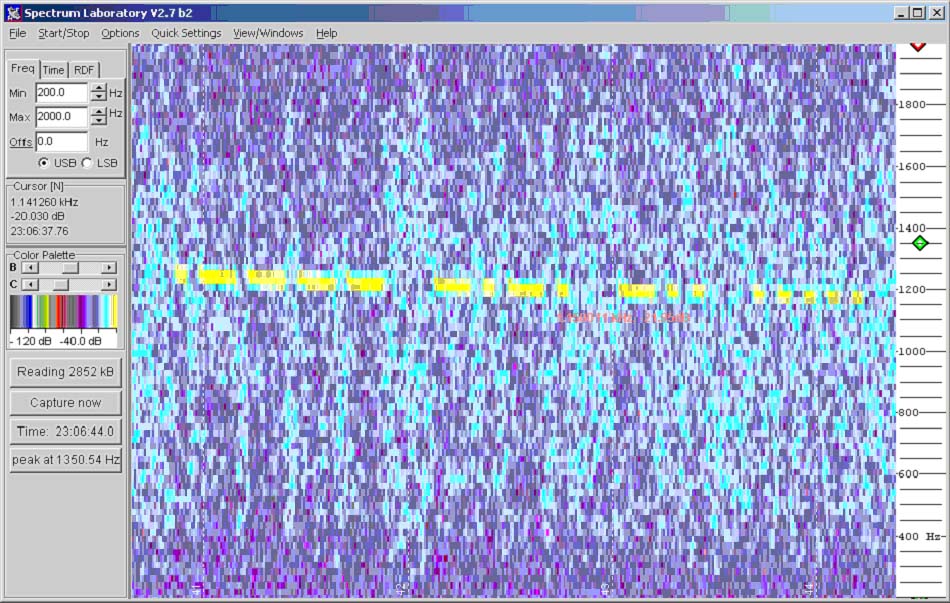
Task: Click right arrow of contrast C slider
Action: pos(109,285)
